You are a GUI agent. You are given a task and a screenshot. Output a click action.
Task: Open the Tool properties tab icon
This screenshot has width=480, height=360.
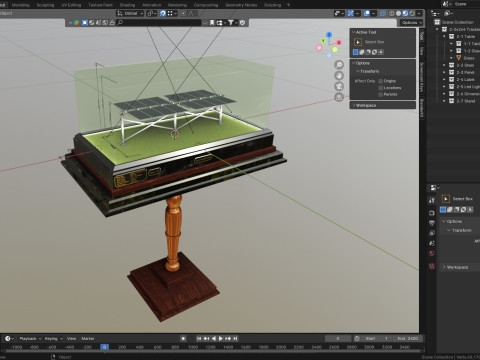432,200
